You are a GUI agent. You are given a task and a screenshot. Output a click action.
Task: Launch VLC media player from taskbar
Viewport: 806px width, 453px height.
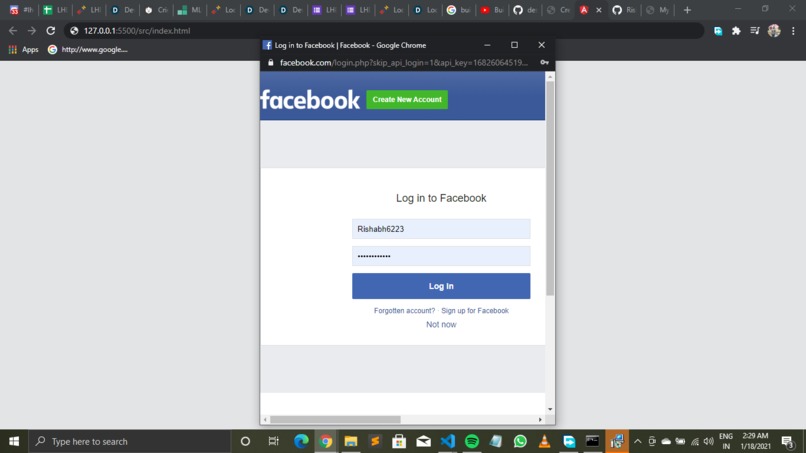point(544,441)
